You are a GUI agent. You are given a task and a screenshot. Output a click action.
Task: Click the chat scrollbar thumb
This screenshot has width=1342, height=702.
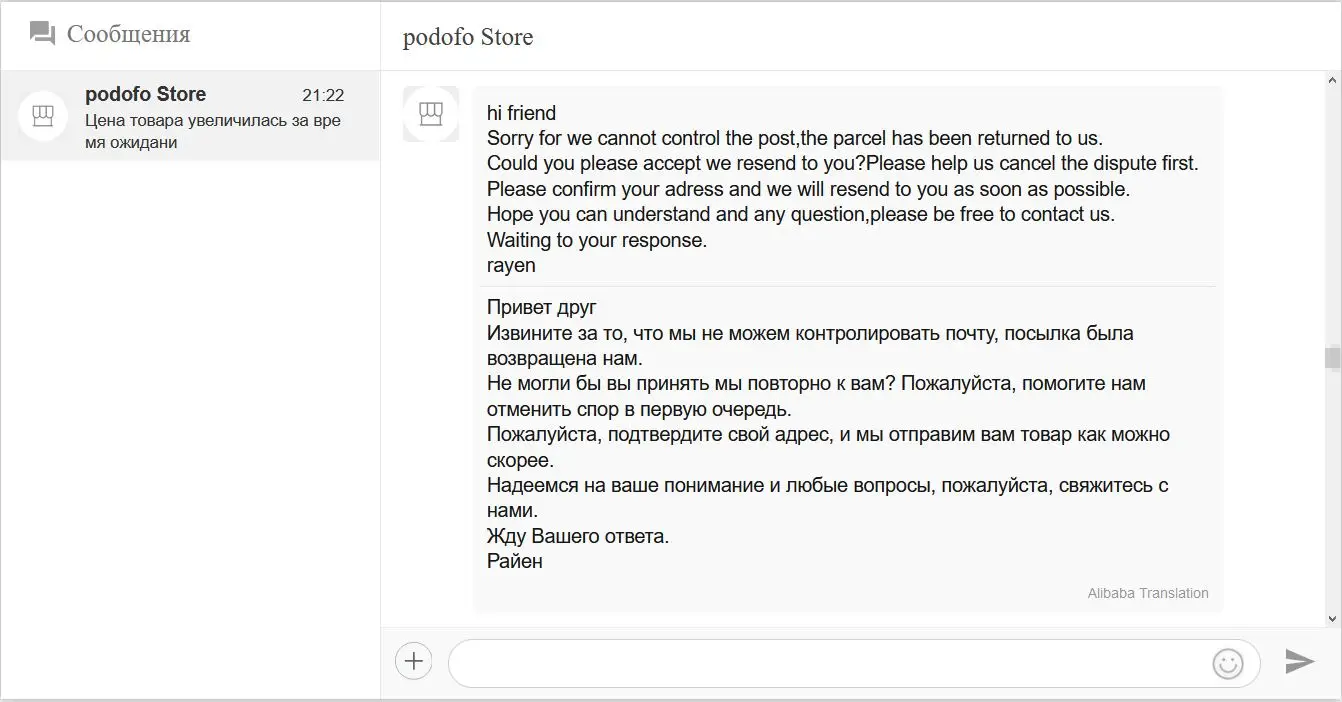click(x=1331, y=357)
